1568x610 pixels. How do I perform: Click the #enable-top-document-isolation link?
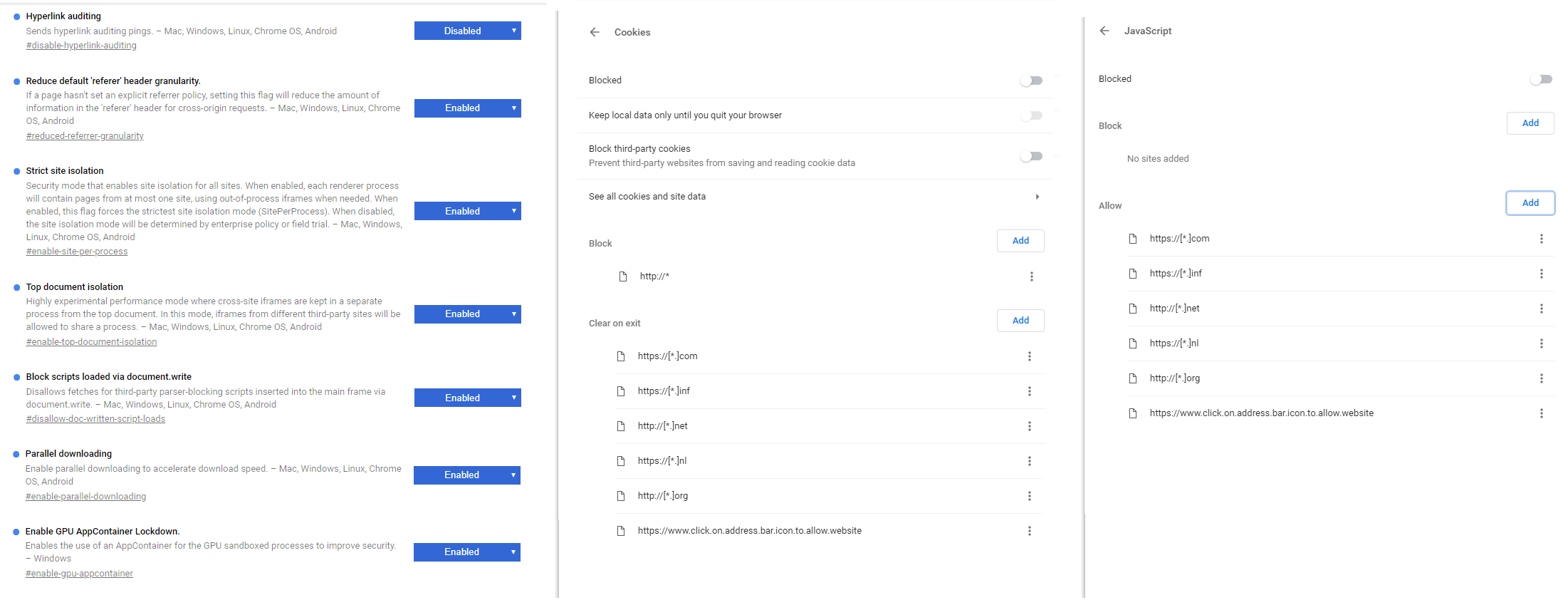pos(91,342)
